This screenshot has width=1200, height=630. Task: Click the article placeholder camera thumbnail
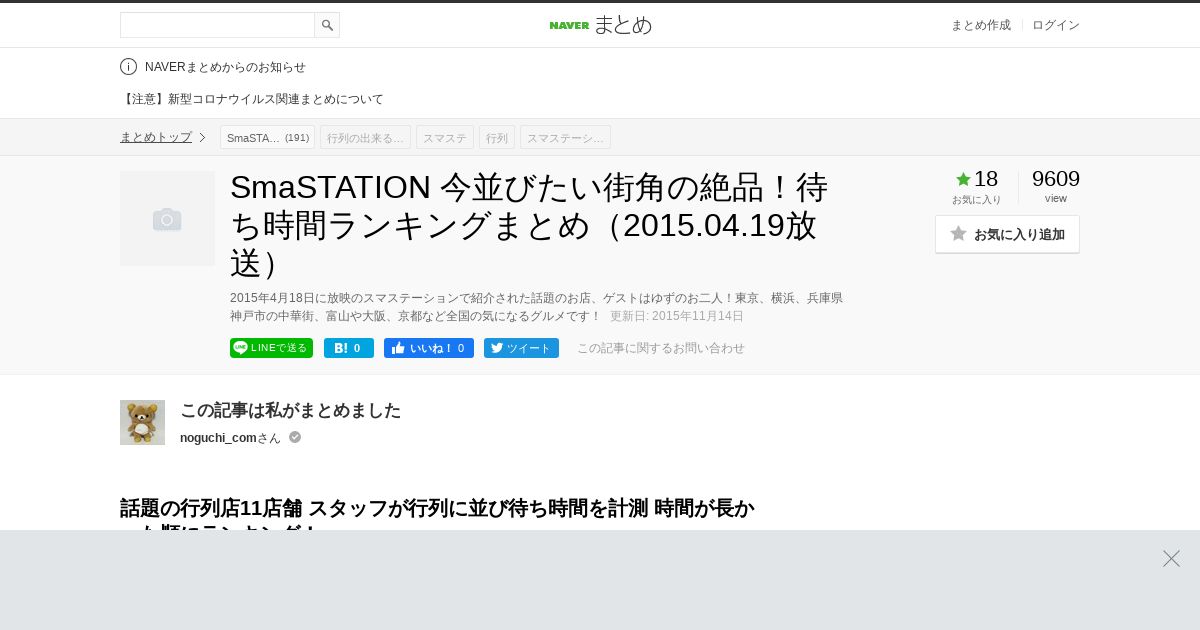[167, 218]
